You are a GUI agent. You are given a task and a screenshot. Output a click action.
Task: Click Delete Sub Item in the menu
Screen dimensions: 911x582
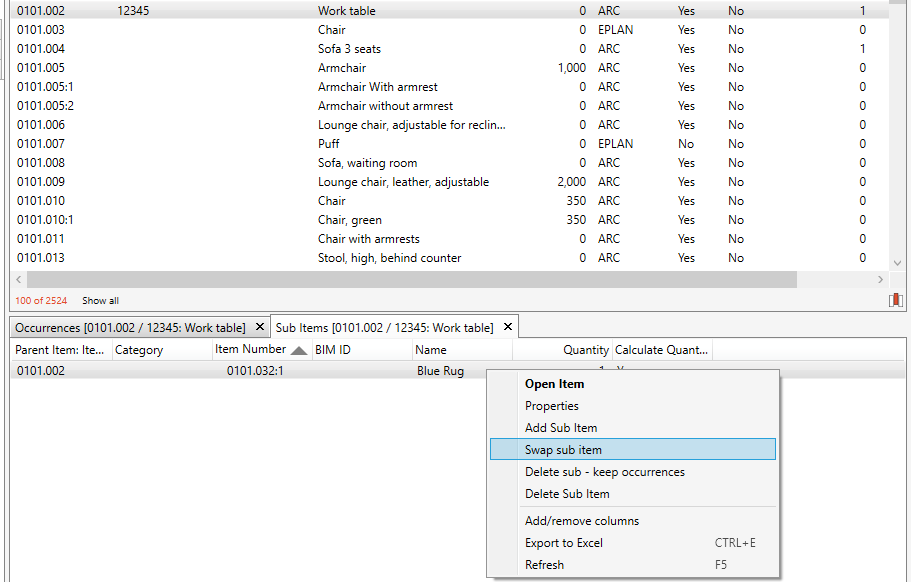click(567, 494)
